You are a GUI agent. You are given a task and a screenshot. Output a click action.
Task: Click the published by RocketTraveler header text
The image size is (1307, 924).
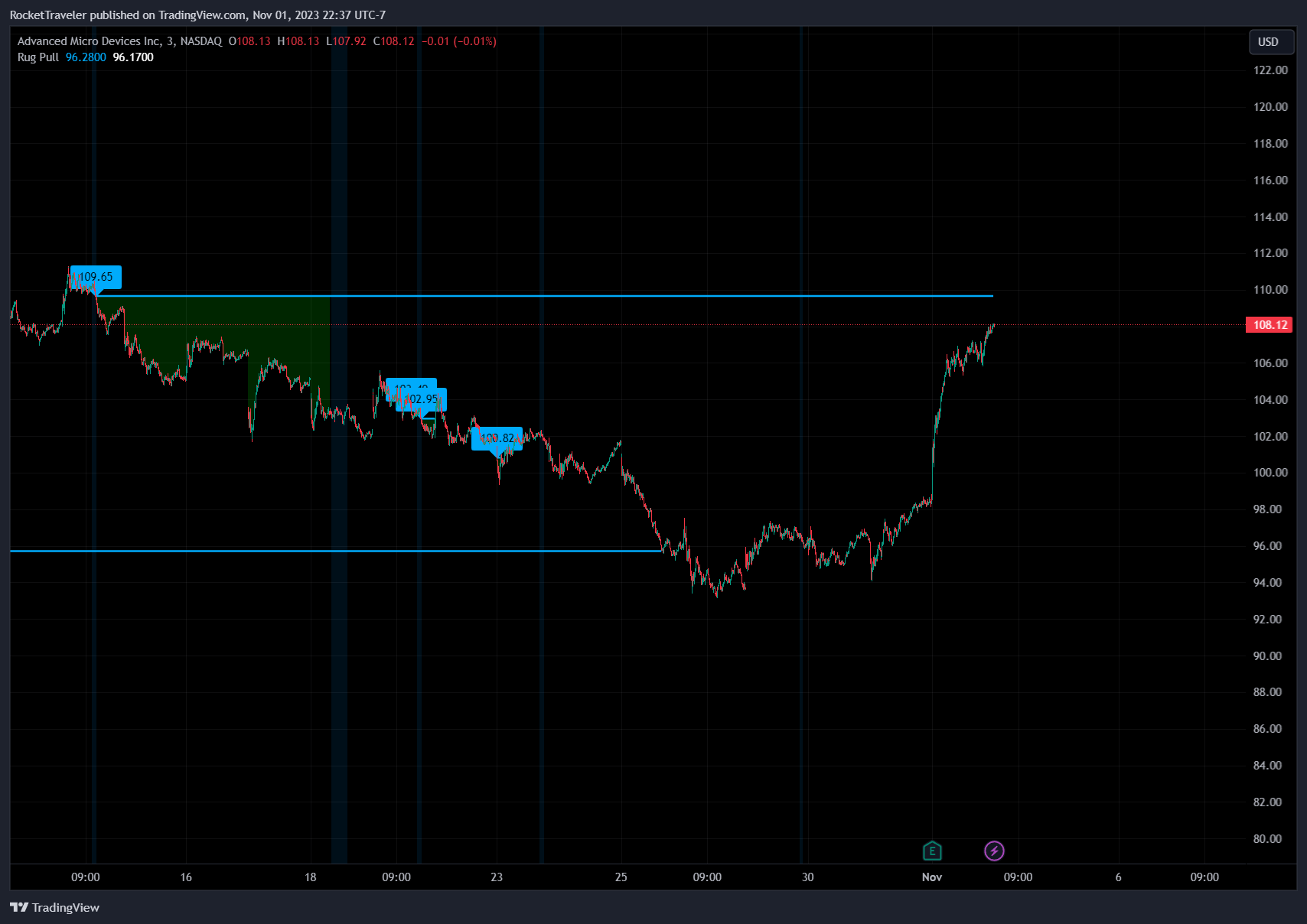(197, 15)
